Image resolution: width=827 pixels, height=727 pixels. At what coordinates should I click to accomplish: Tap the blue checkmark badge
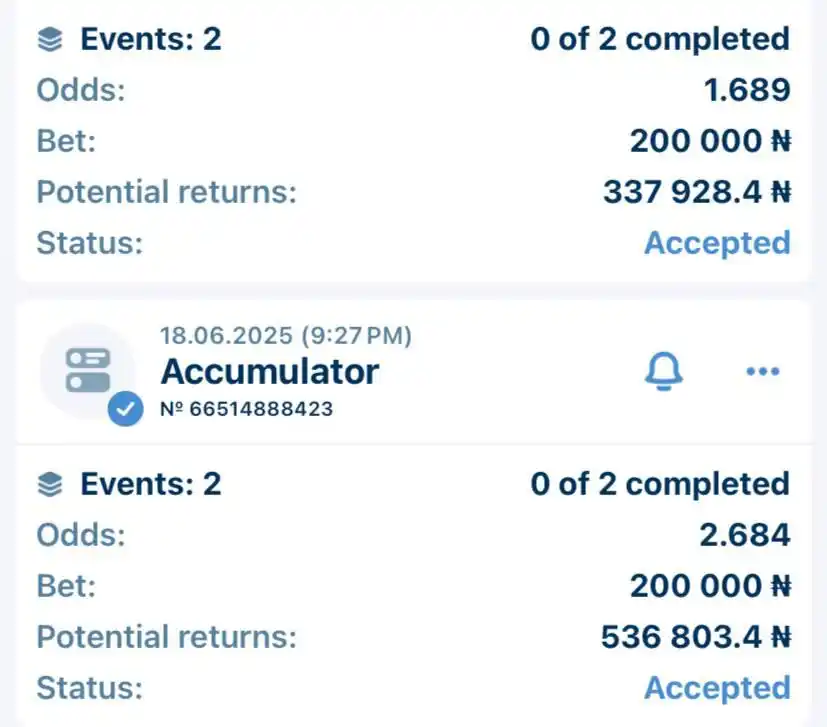[x=126, y=409]
